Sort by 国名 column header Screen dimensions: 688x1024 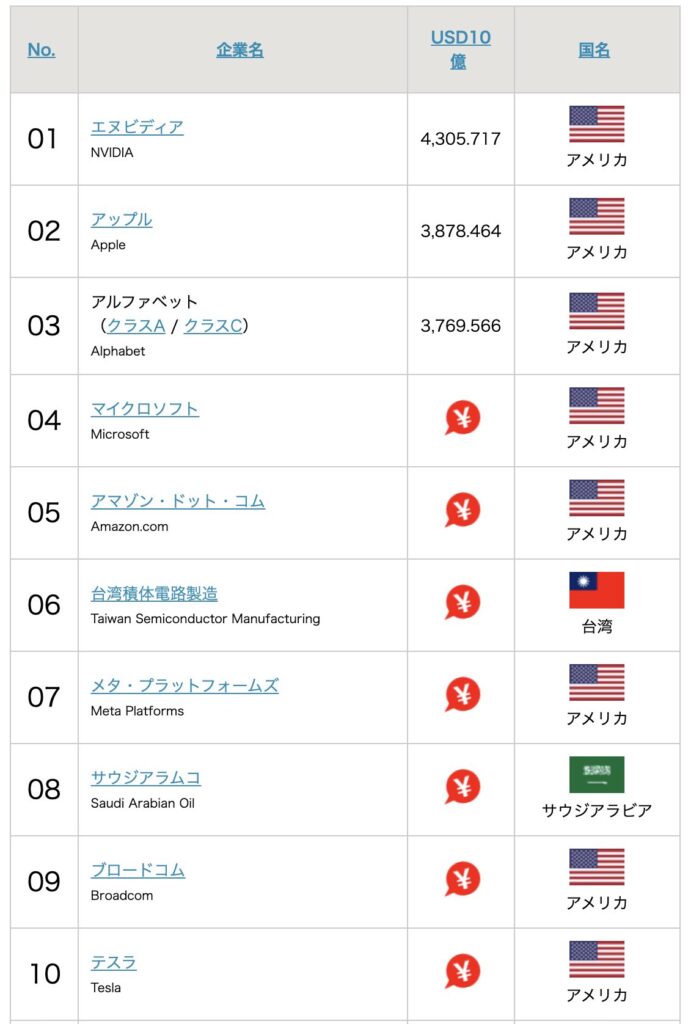click(x=594, y=49)
